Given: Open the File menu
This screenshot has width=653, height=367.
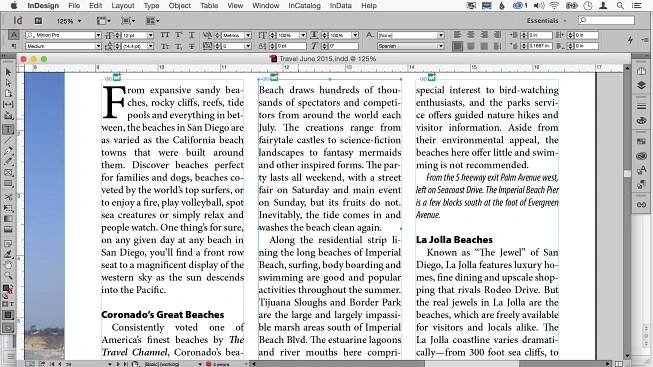Looking at the screenshot, I should (74, 5).
